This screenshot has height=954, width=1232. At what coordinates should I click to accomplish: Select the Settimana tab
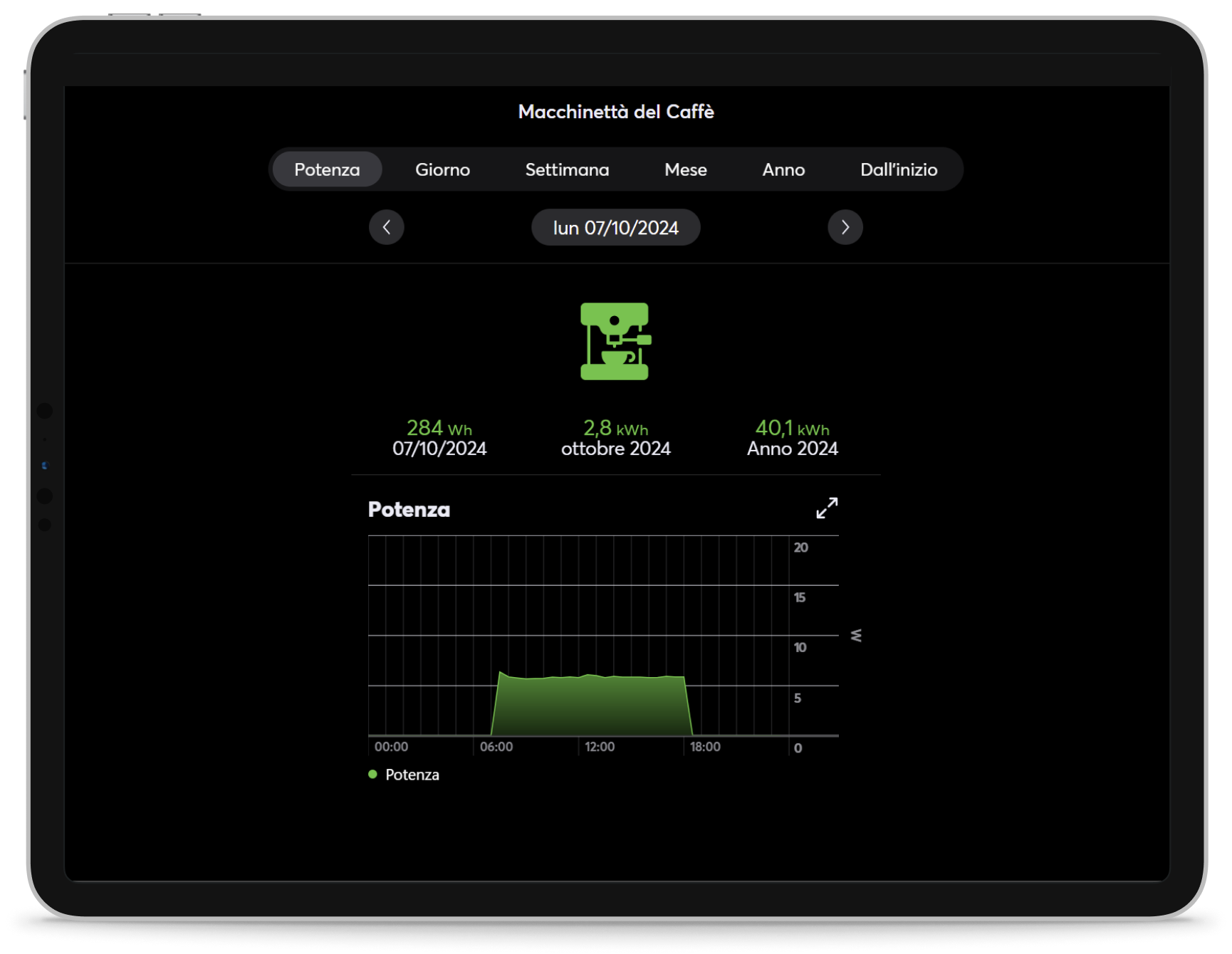[x=567, y=169]
